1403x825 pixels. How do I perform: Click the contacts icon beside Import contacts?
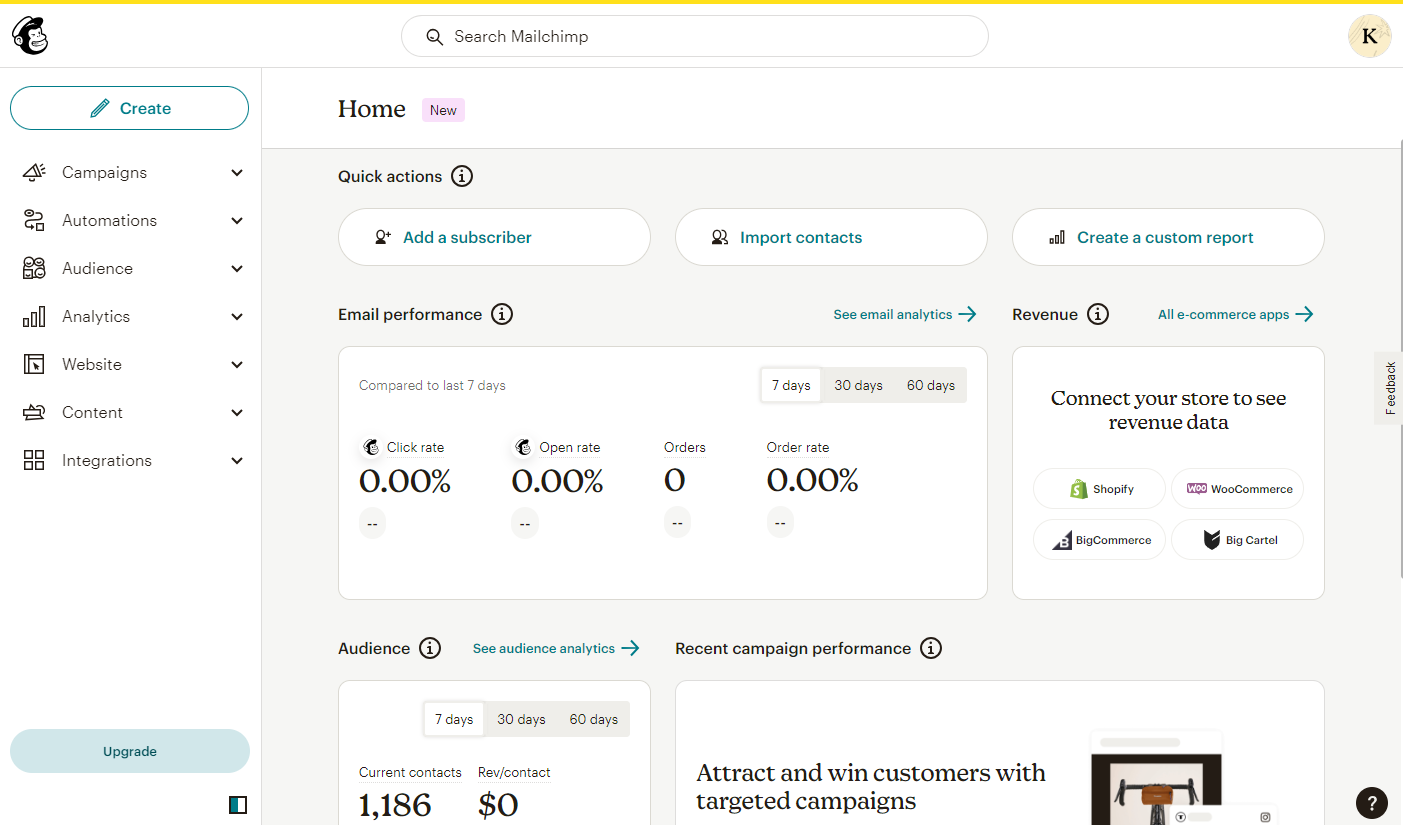tap(720, 238)
